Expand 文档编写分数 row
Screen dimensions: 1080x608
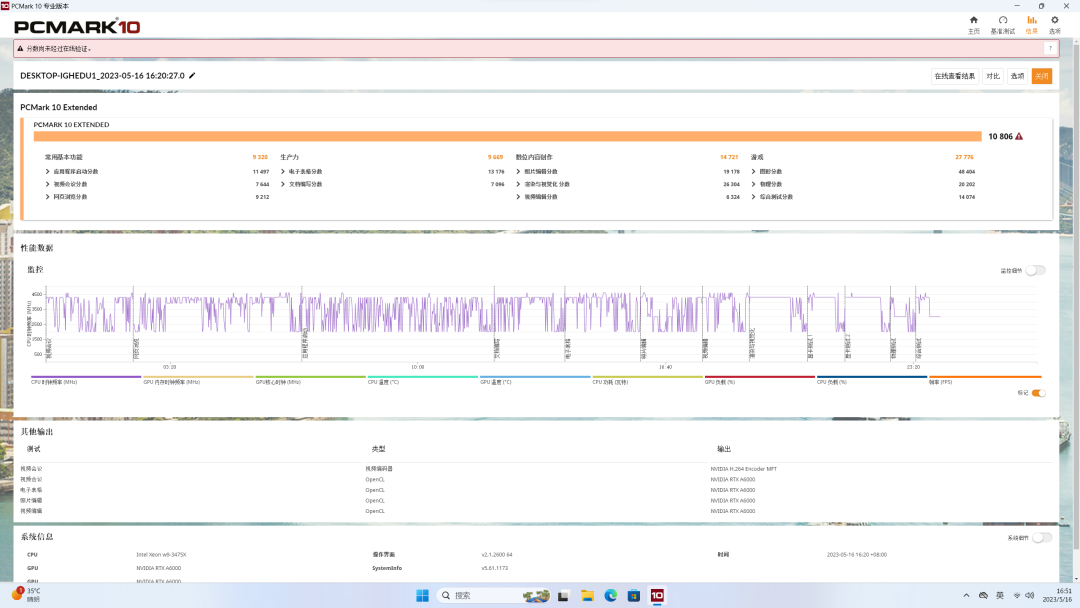click(x=283, y=185)
